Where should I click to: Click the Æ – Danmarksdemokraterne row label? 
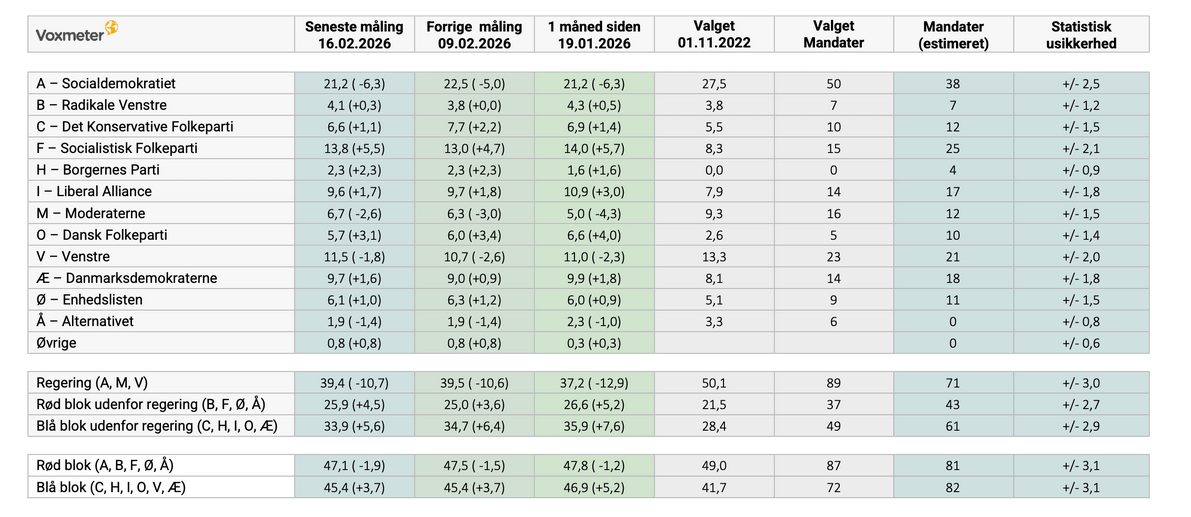point(126,278)
